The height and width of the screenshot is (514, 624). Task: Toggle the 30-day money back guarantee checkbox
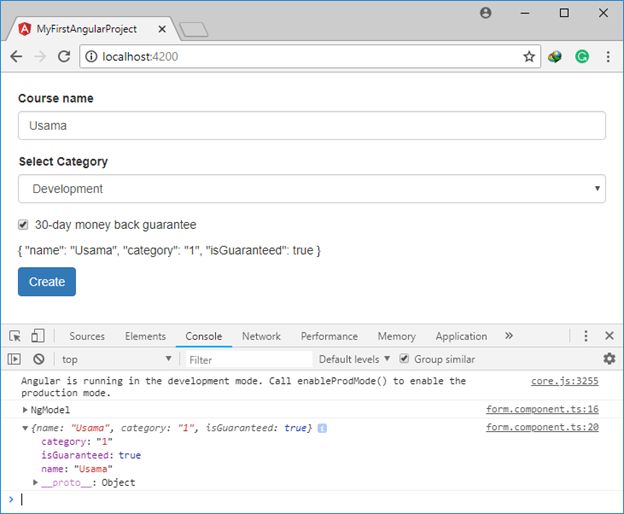click(24, 225)
